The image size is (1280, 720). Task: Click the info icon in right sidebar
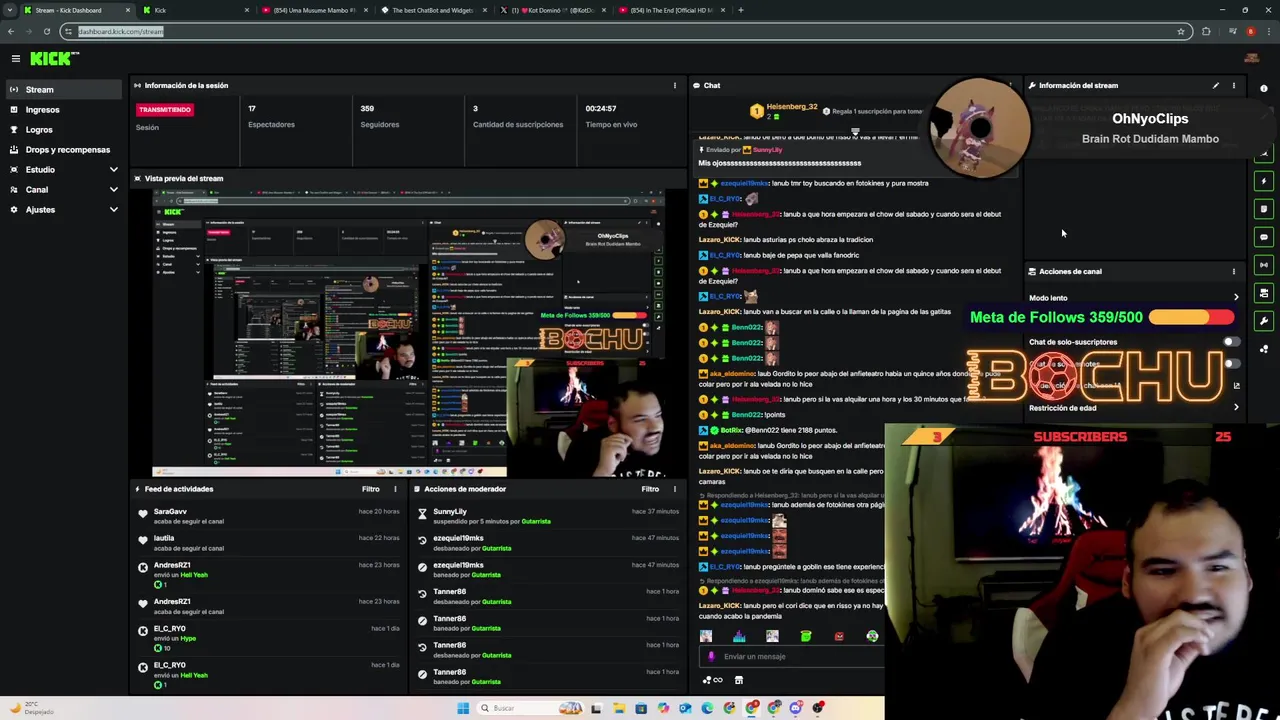coord(1264,89)
